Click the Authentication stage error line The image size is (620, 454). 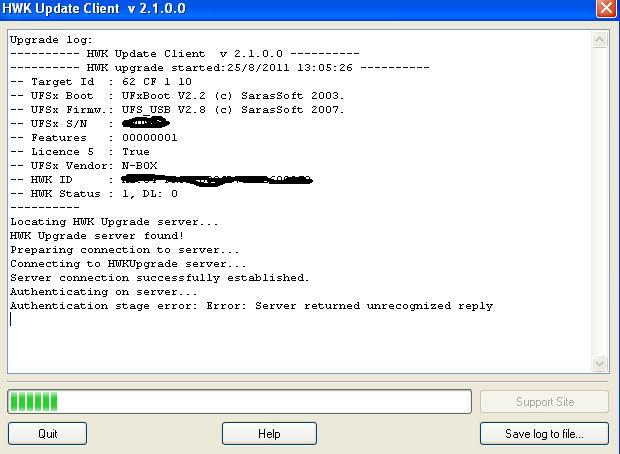pyautogui.click(x=251, y=306)
